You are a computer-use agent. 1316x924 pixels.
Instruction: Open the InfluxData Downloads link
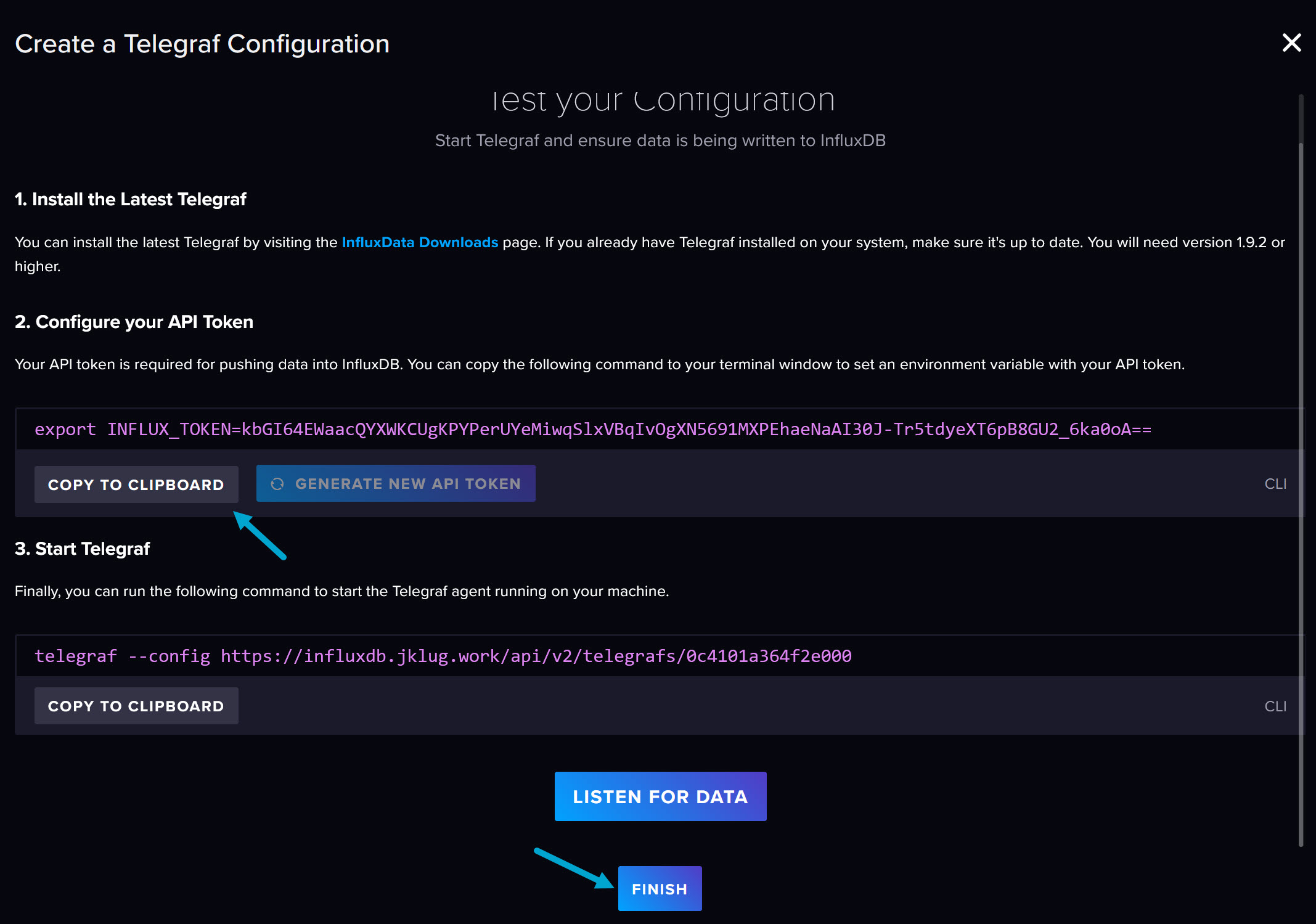point(419,242)
